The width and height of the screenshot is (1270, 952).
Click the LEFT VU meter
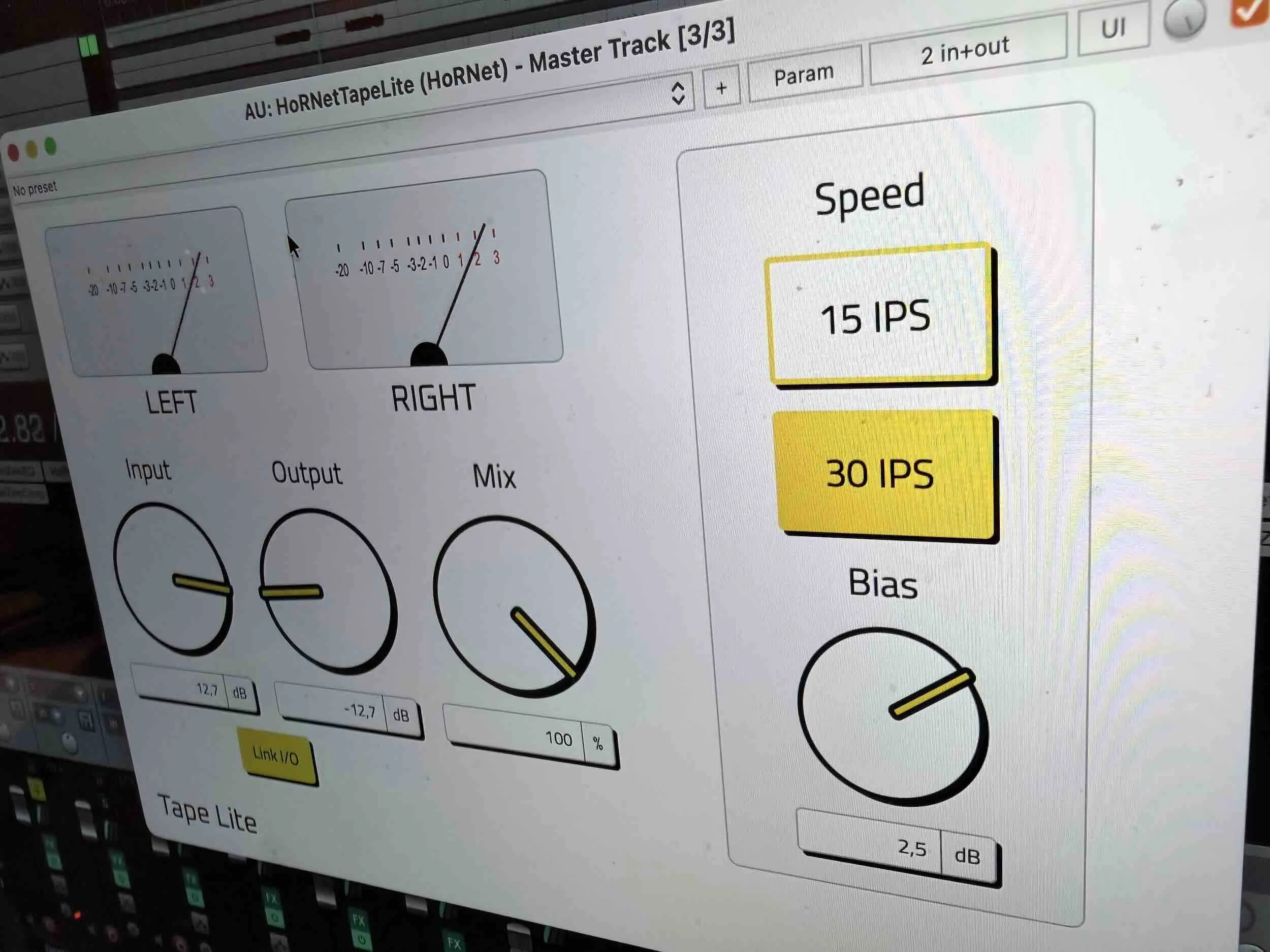click(156, 292)
